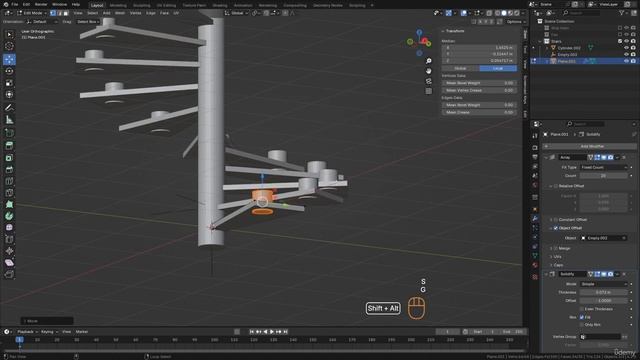Select the Smooth tool
The height and width of the screenshot is (360, 640).
coord(9,228)
